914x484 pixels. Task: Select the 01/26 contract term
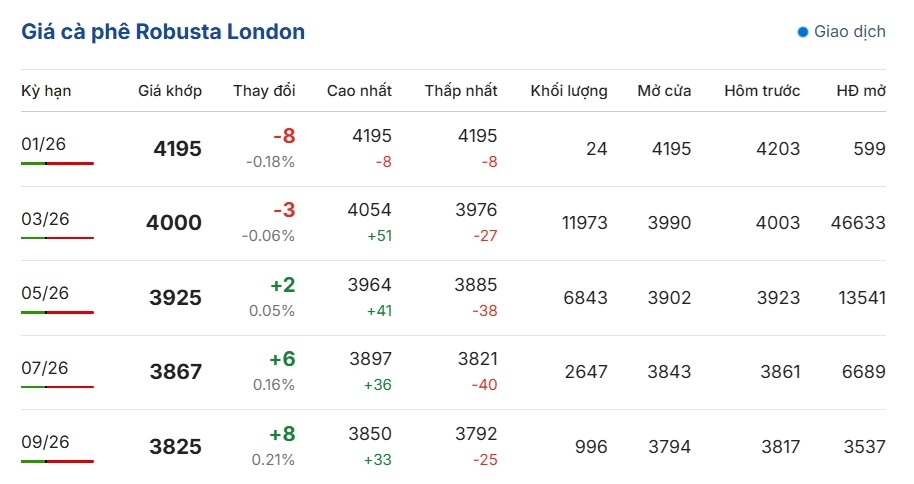(x=43, y=144)
